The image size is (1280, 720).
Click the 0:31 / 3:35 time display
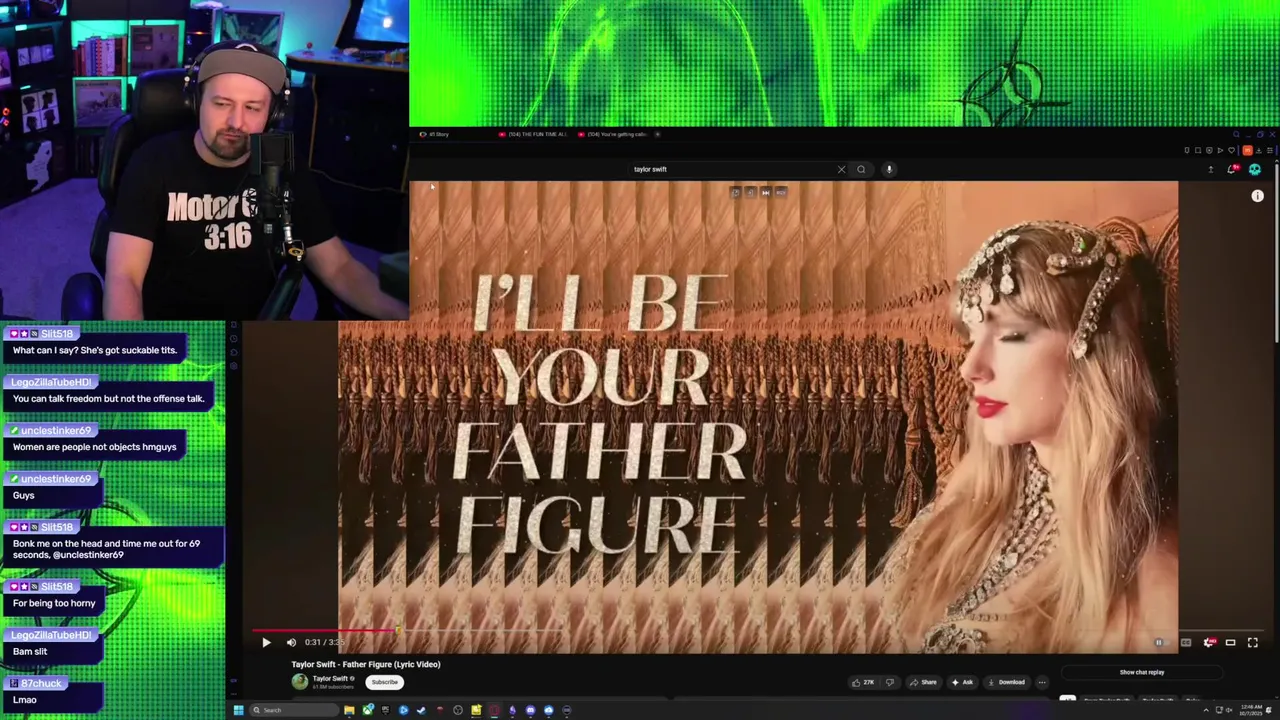[x=324, y=643]
